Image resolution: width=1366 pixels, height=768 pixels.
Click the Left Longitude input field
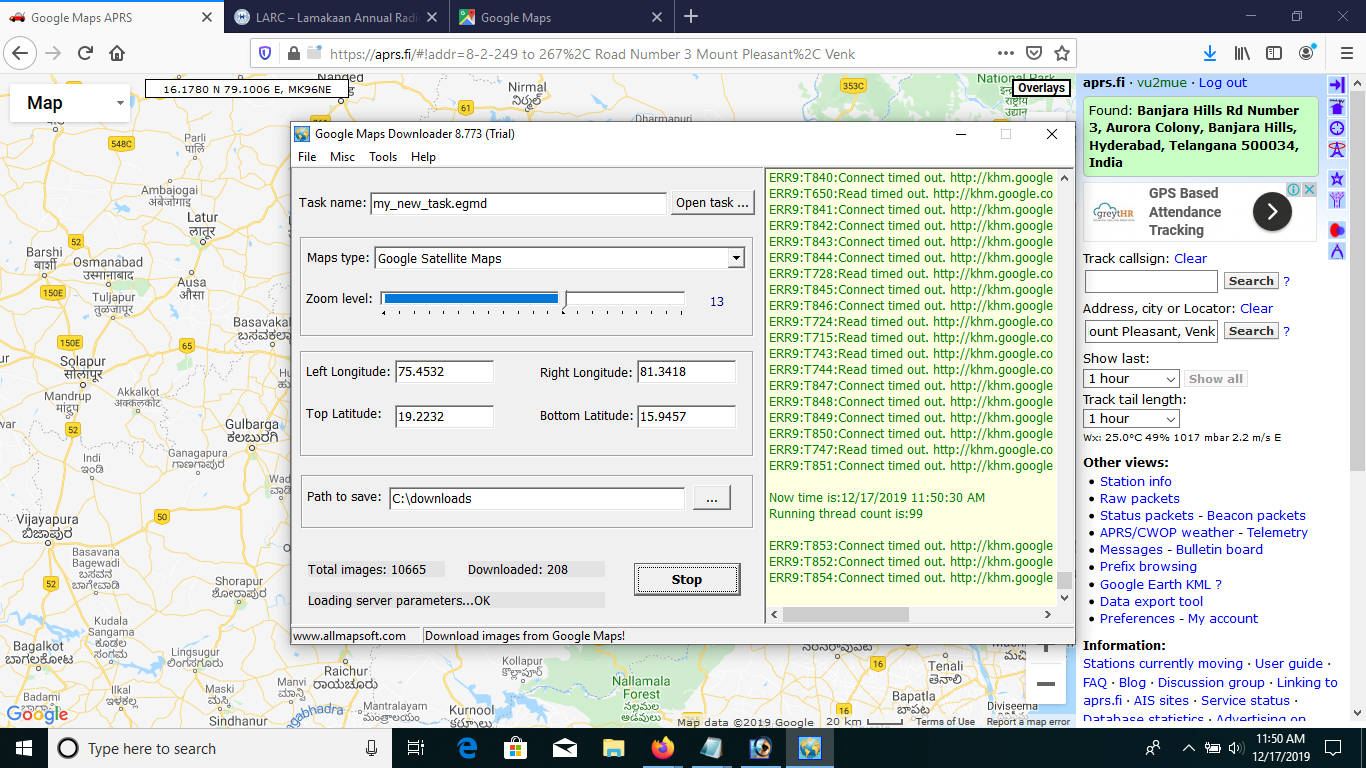pos(444,372)
